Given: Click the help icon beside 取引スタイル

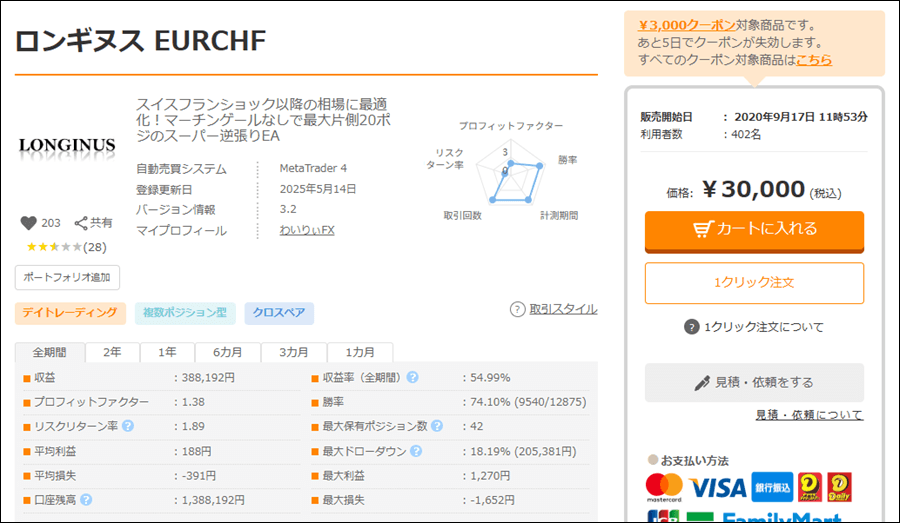Looking at the screenshot, I should point(517,309).
